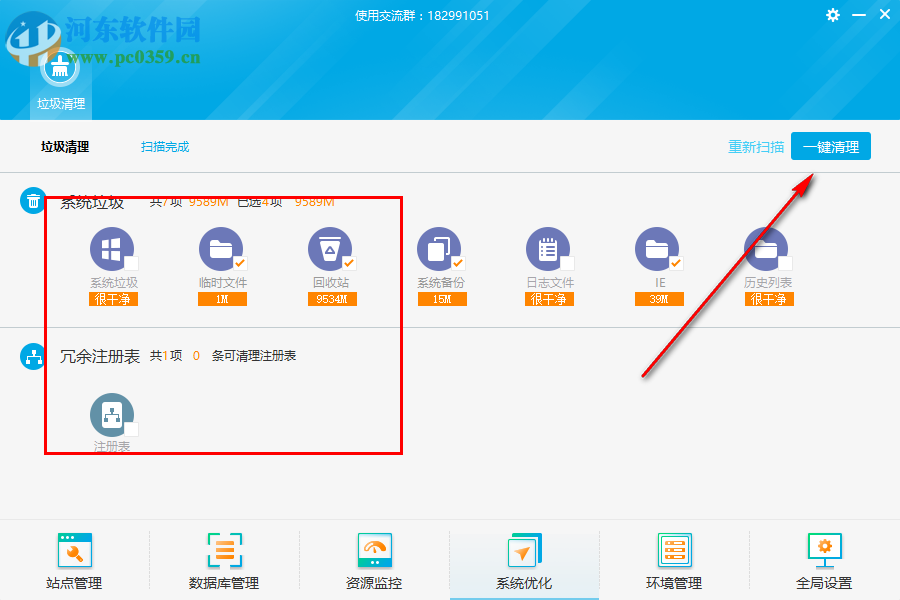The image size is (900, 600).
Task: Open 站点管理 in bottom navigation
Action: [75, 561]
